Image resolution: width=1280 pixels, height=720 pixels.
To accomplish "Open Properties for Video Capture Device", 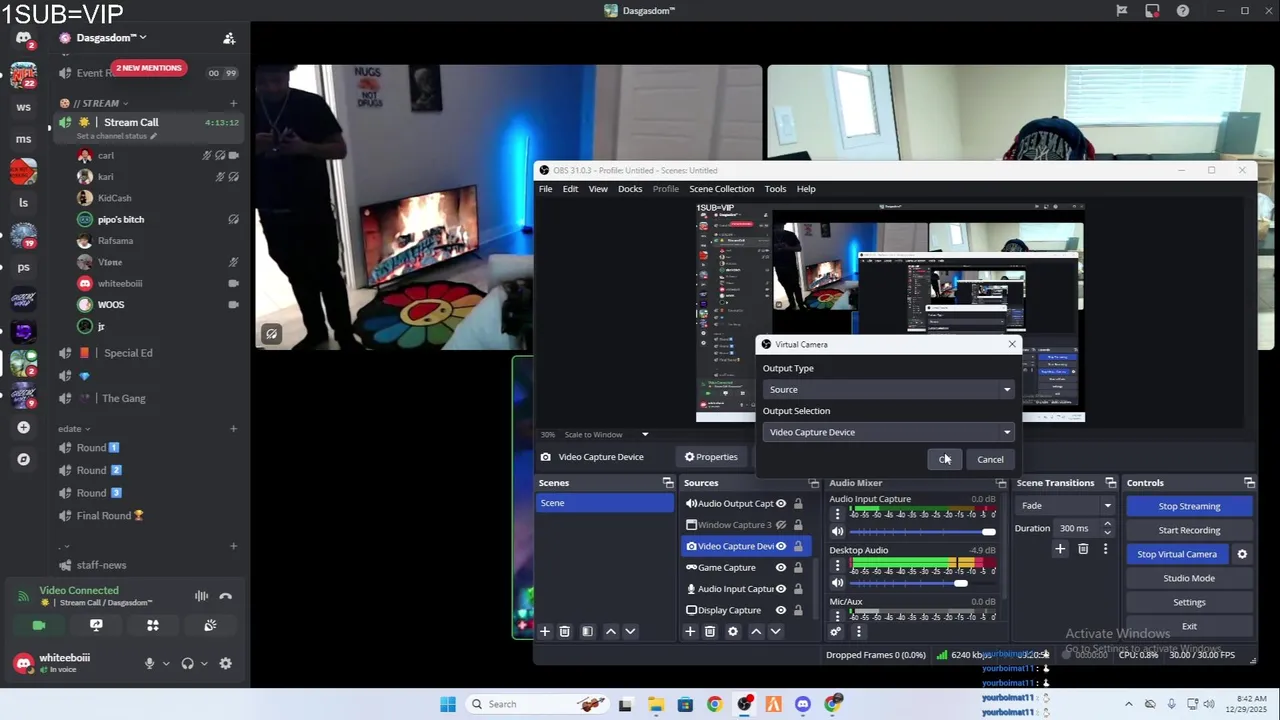I will pyautogui.click(x=711, y=457).
